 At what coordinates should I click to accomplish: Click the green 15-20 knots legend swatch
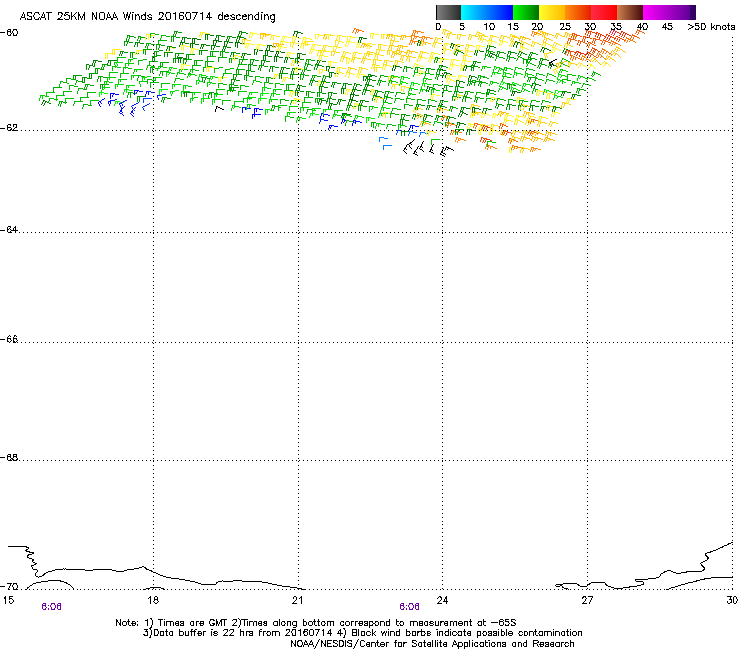pos(526,12)
